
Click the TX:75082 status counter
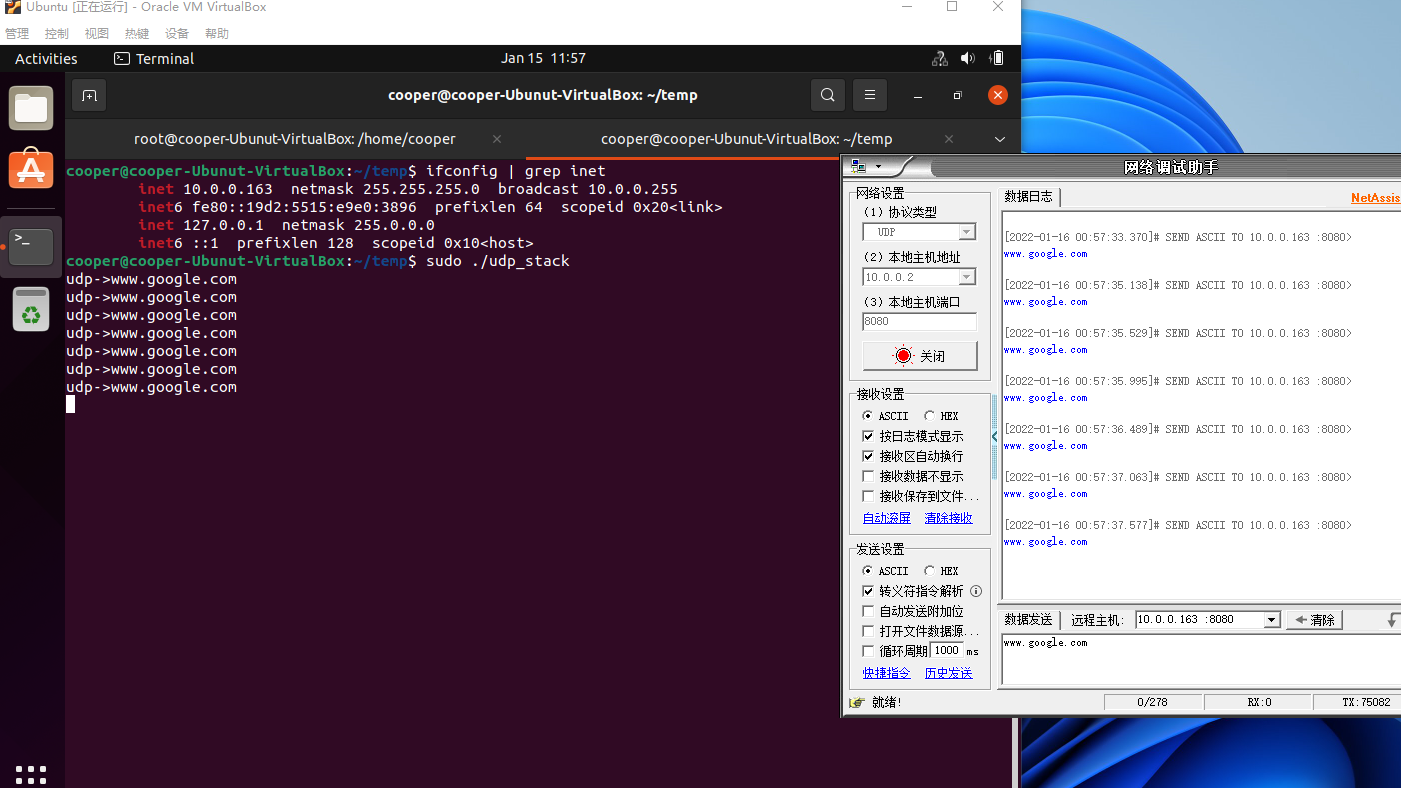1357,702
